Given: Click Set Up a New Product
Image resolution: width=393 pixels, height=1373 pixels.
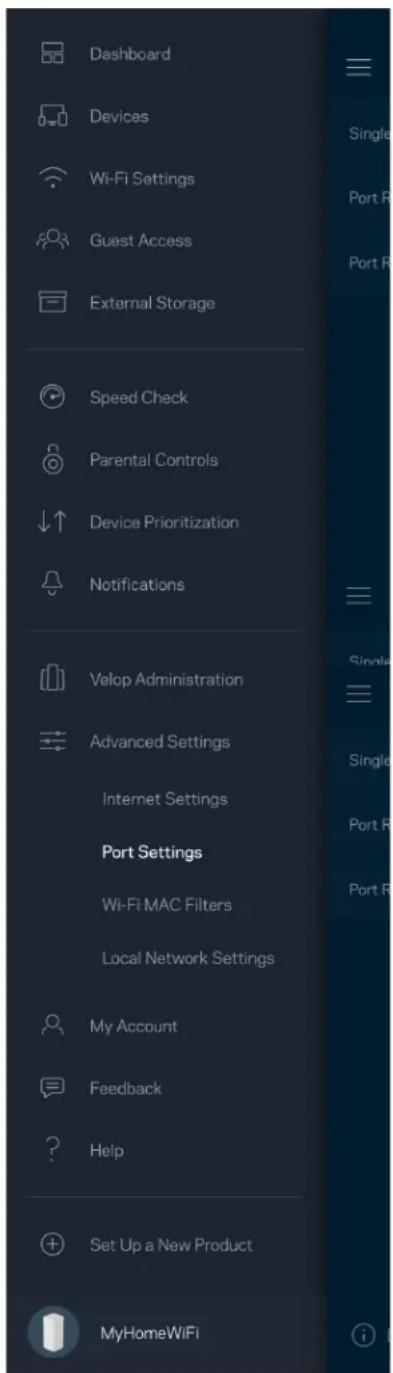Looking at the screenshot, I should point(171,1245).
